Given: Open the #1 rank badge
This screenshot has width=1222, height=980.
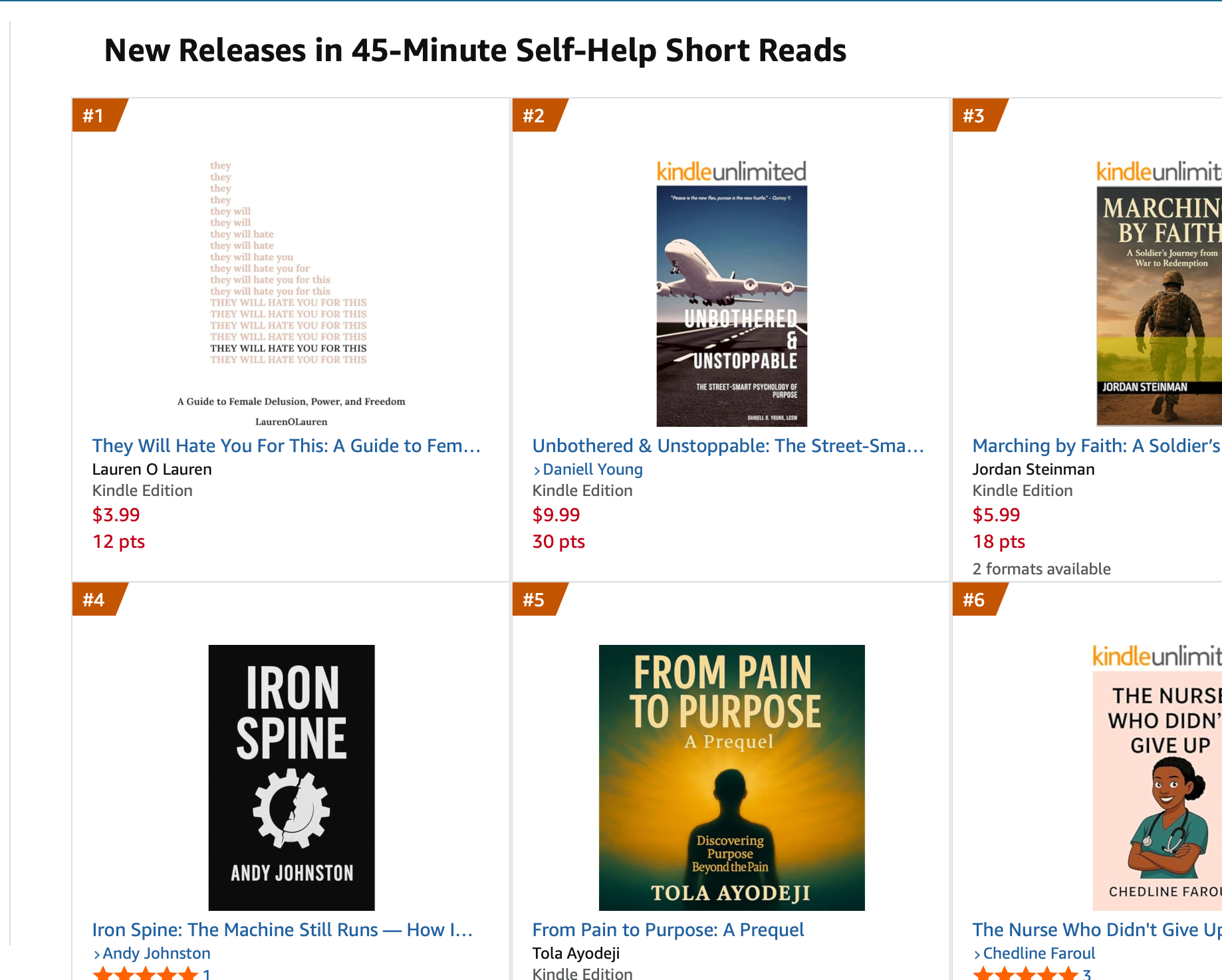Looking at the screenshot, I should coord(94,116).
